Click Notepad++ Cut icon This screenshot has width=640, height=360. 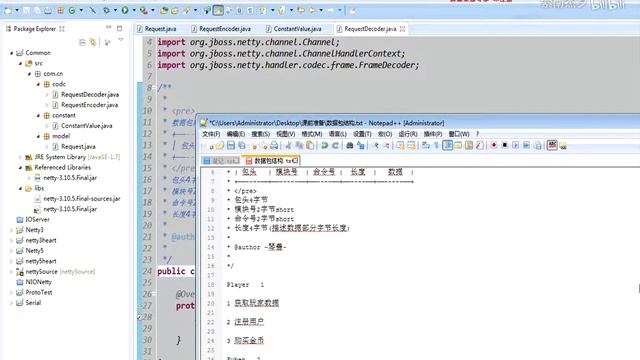288,145
